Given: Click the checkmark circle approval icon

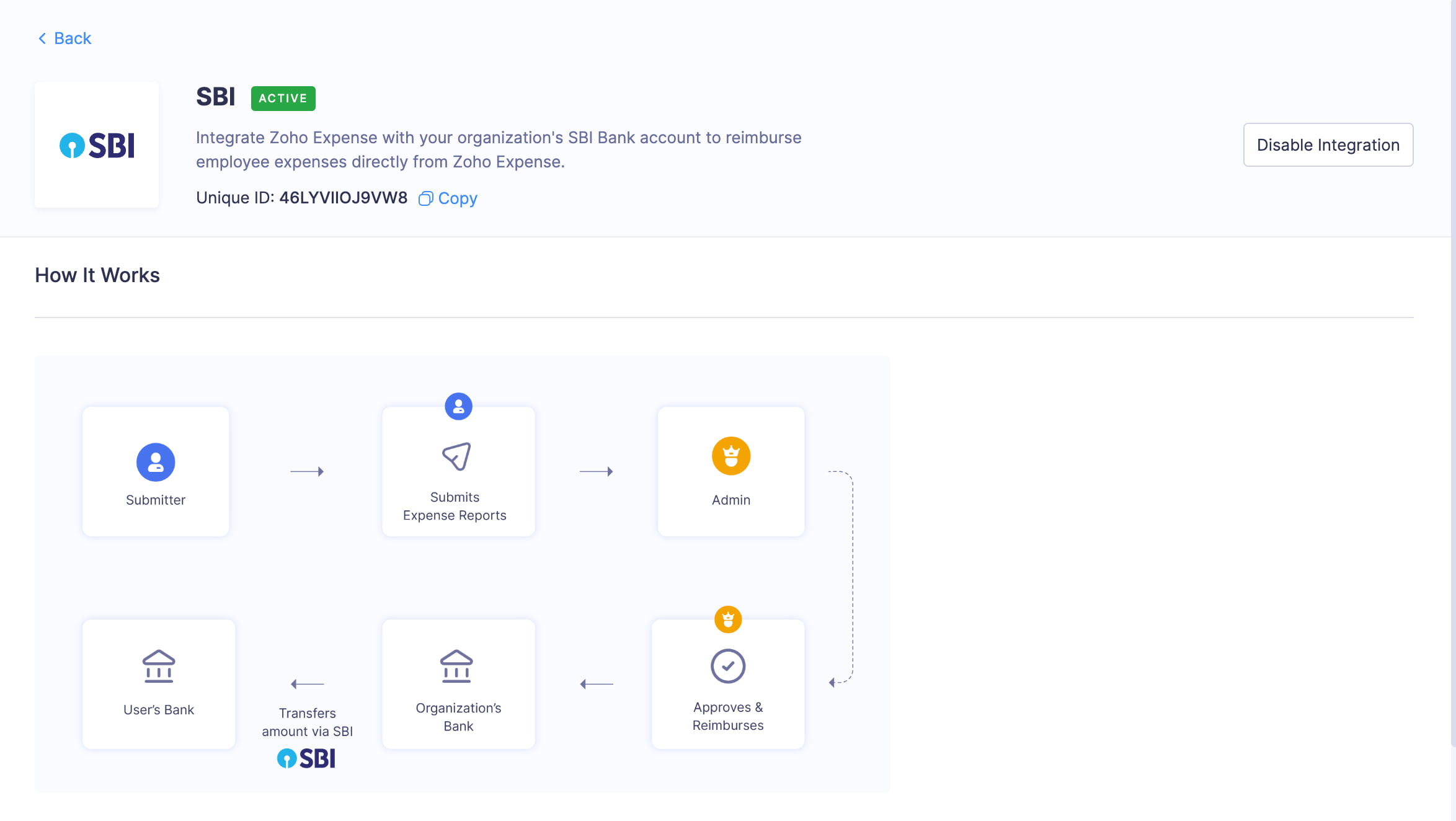Looking at the screenshot, I should [728, 666].
